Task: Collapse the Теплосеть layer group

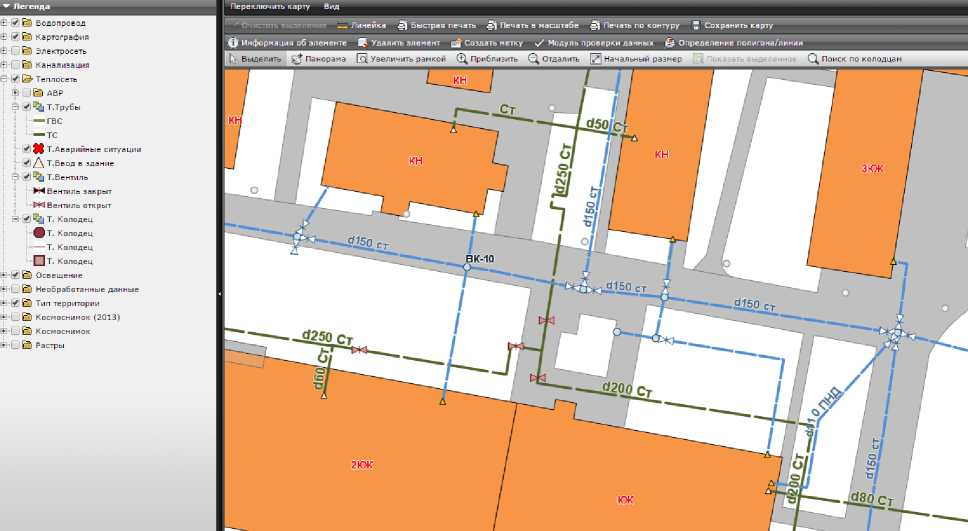Action: (4, 79)
